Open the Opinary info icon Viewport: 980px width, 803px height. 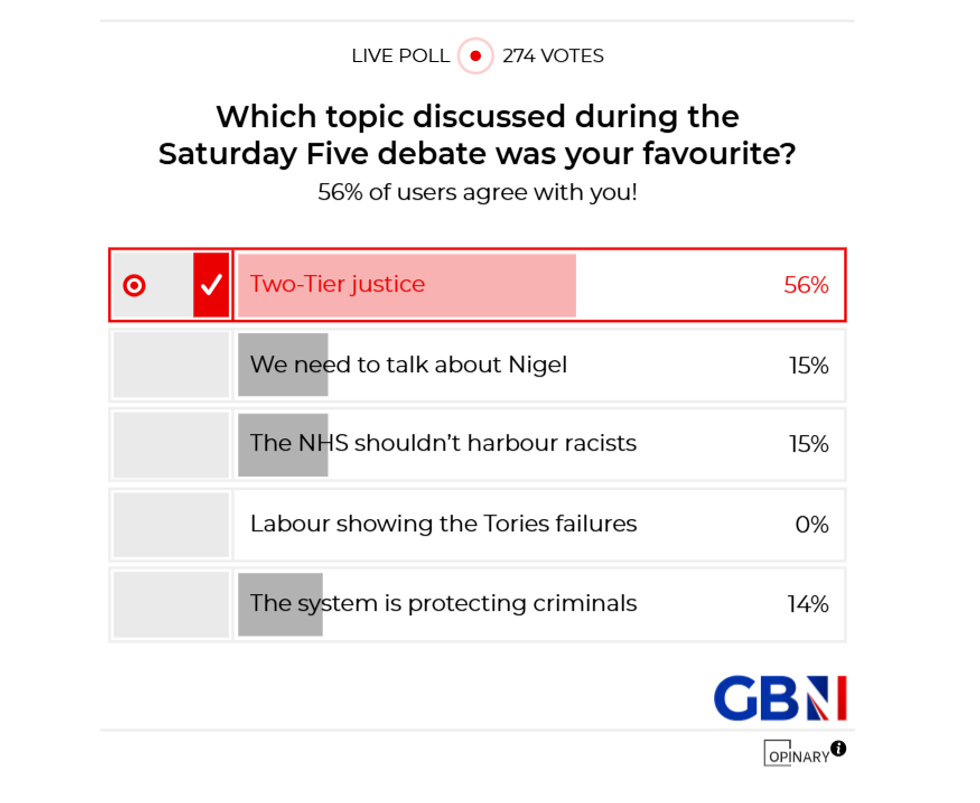coord(838,748)
